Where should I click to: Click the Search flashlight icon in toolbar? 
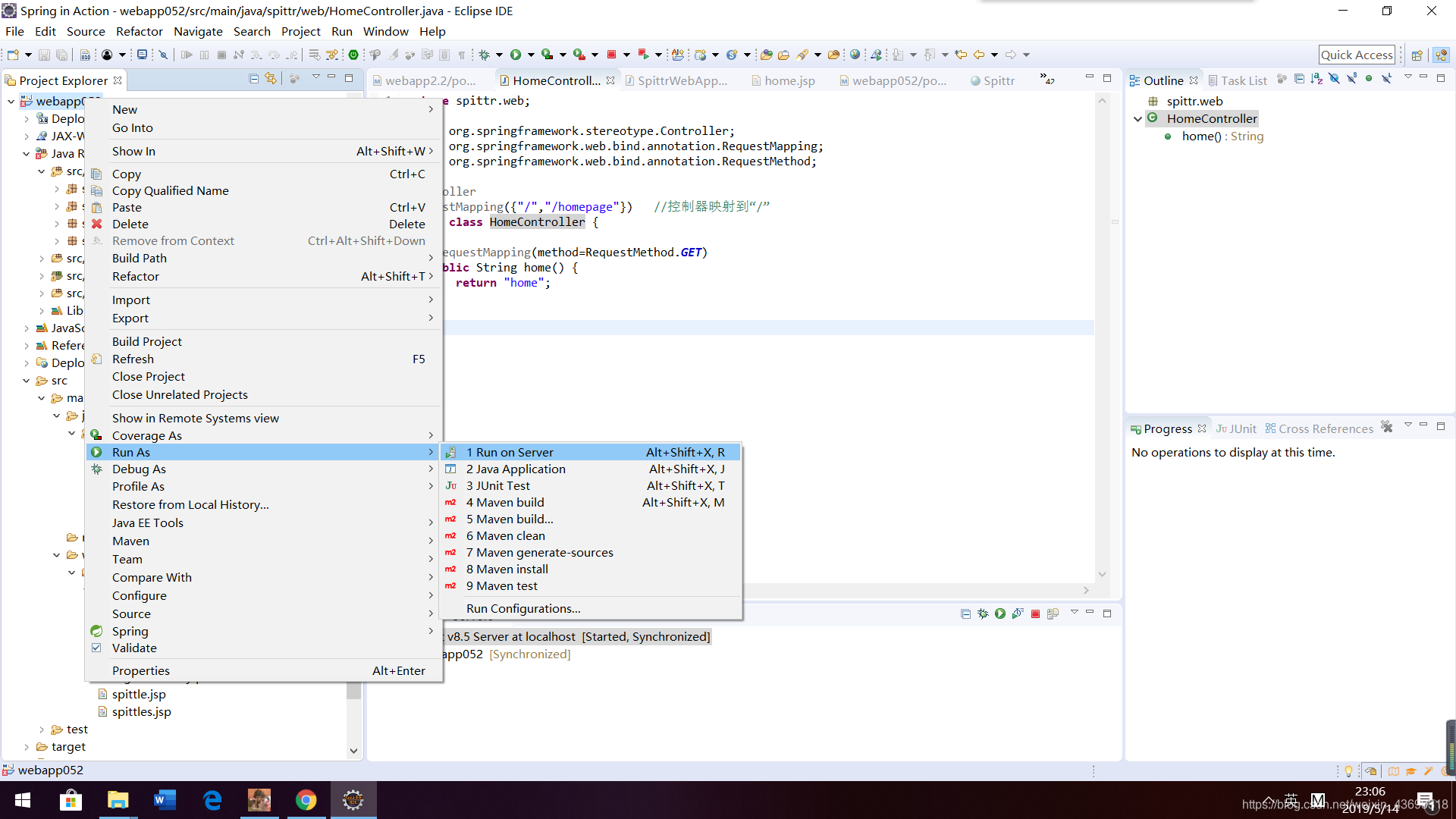click(803, 55)
